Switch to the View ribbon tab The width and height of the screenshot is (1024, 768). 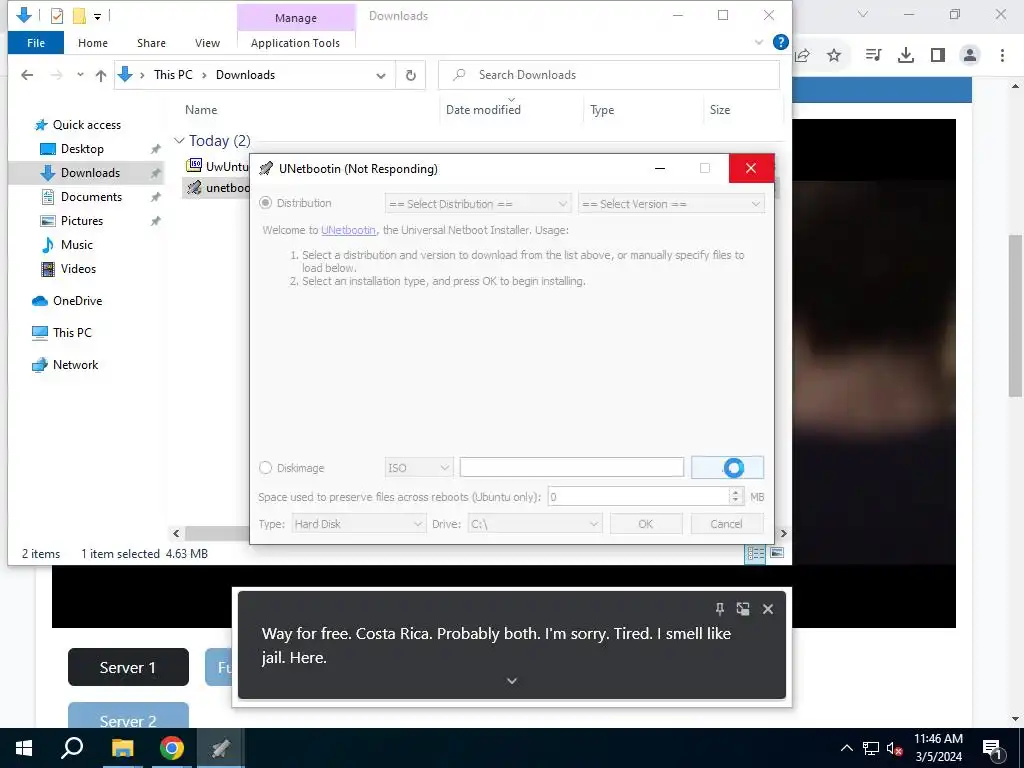(x=207, y=43)
